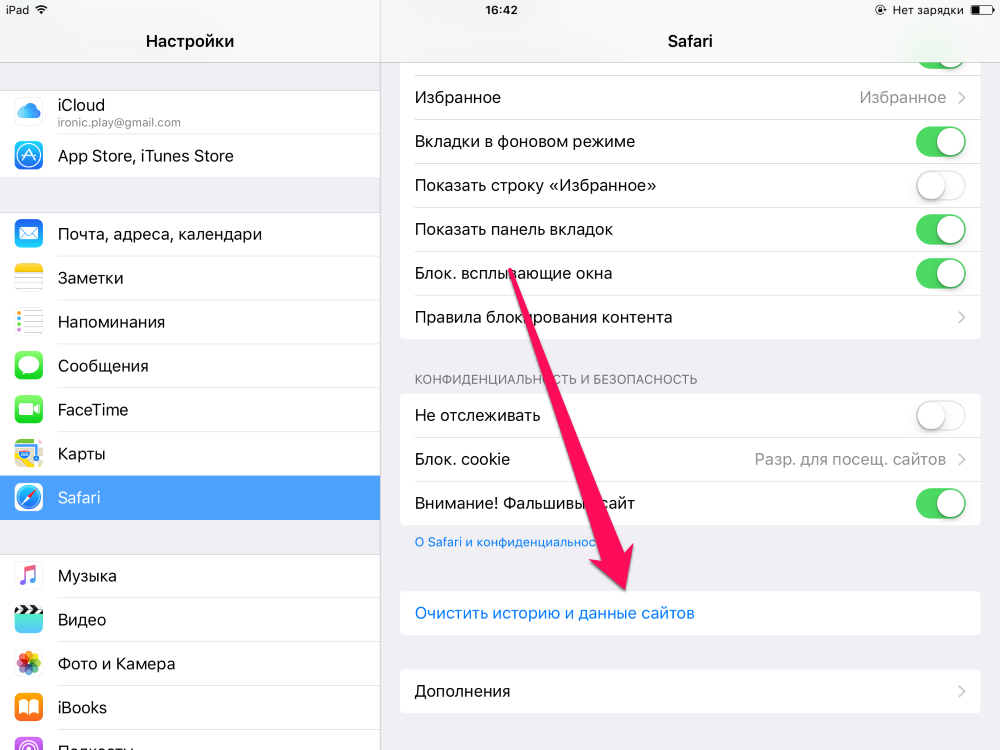Disable Вкладки в фоновом режиме switch
Viewport: 1000px width, 750px height.
pos(941,142)
